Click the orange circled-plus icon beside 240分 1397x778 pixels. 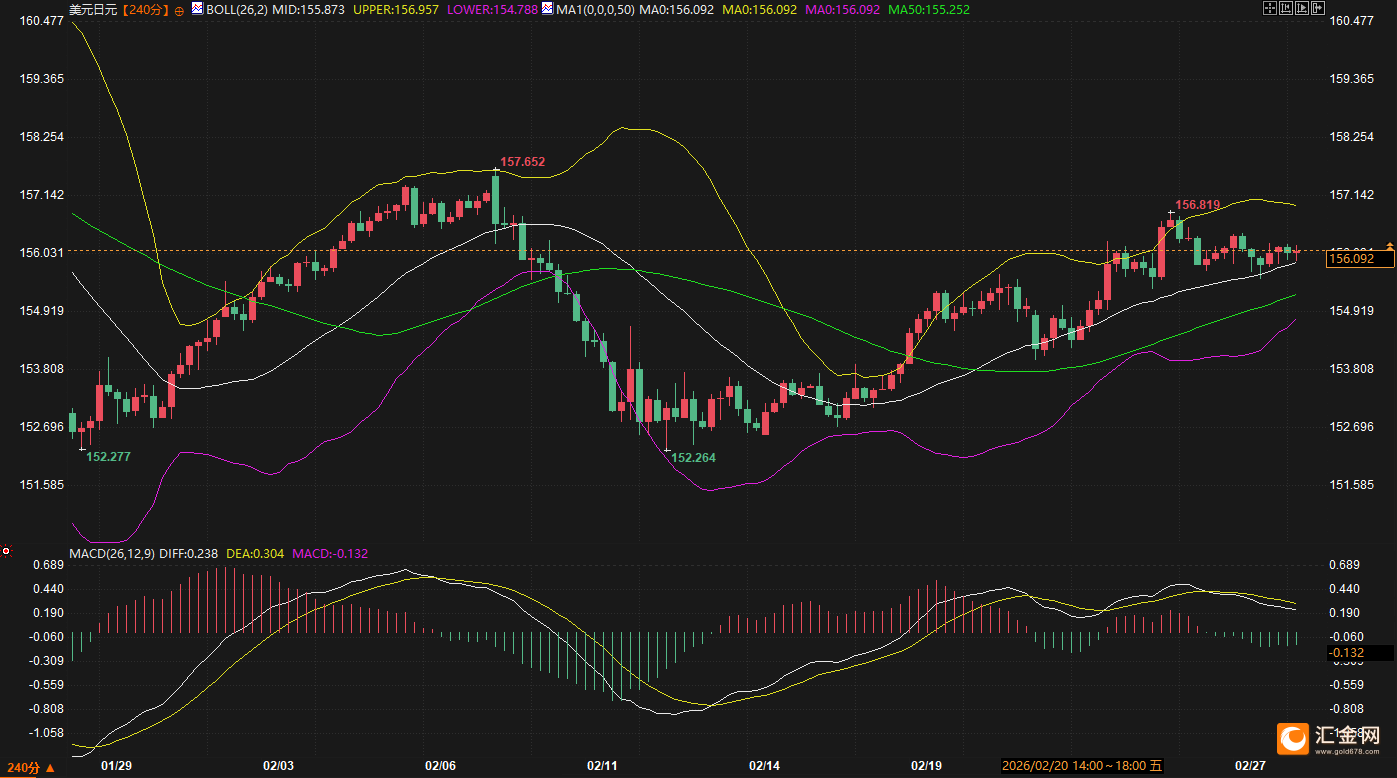pyautogui.click(x=179, y=10)
